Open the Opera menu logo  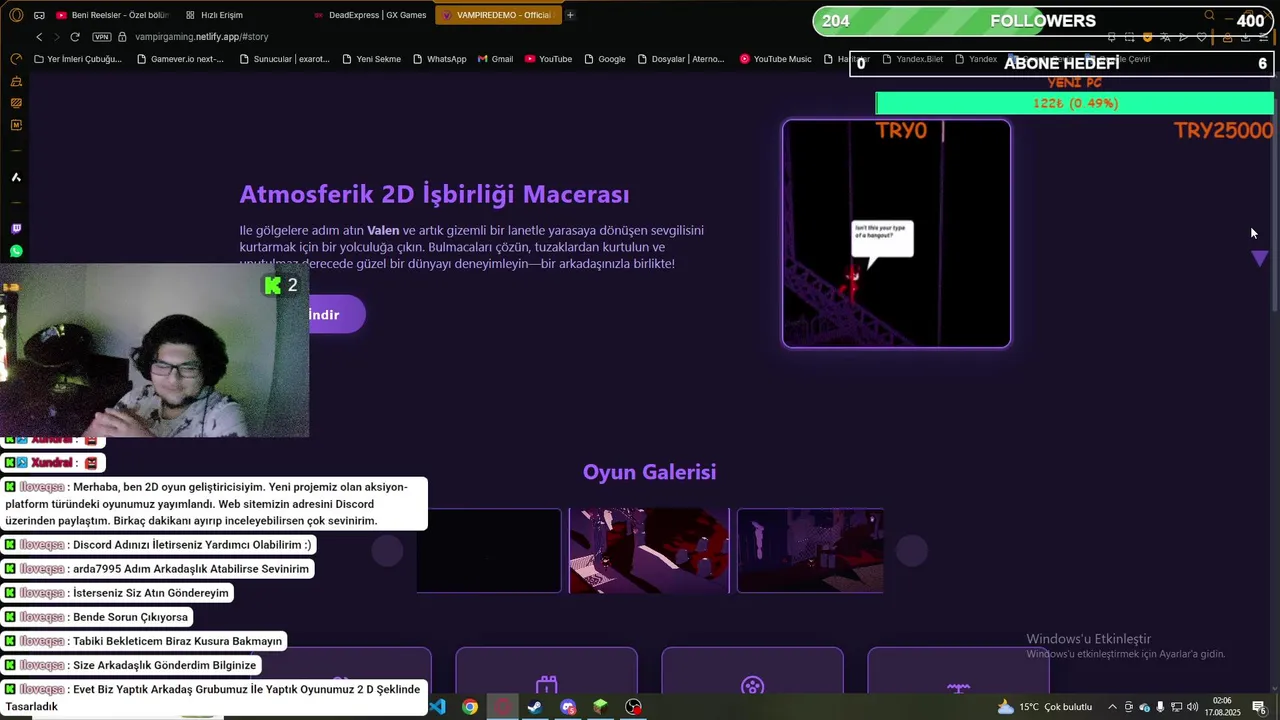[x=16, y=15]
